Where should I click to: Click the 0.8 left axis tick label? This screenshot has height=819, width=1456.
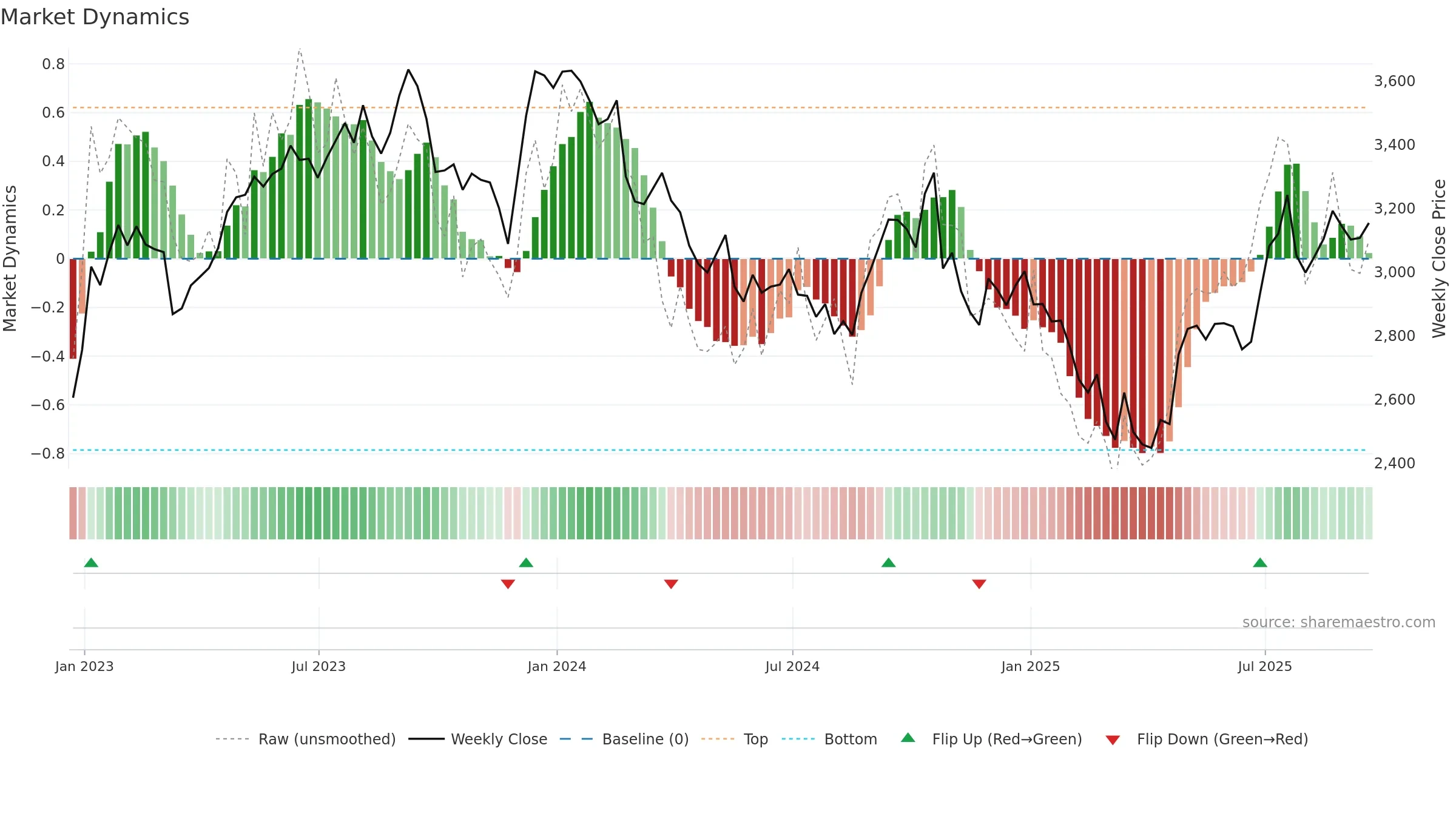(x=53, y=64)
